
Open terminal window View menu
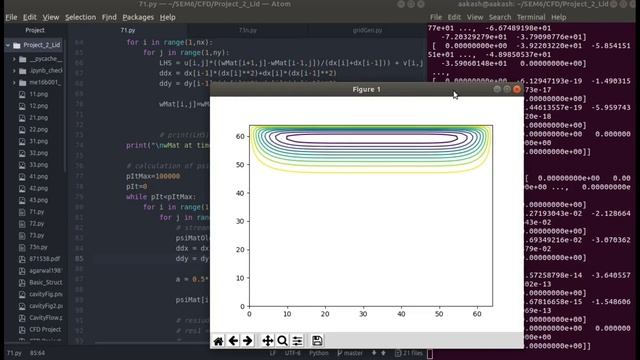tap(475, 17)
